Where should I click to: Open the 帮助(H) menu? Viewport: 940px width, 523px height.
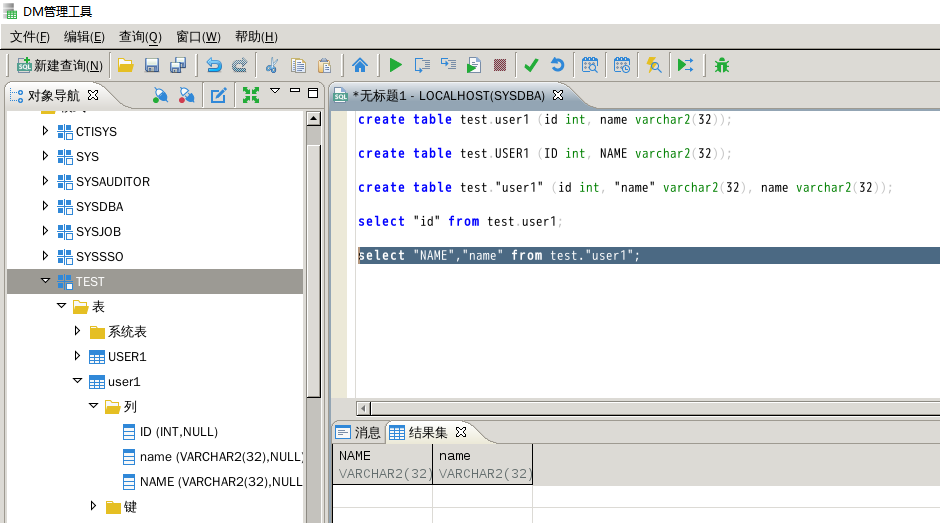[x=256, y=37]
